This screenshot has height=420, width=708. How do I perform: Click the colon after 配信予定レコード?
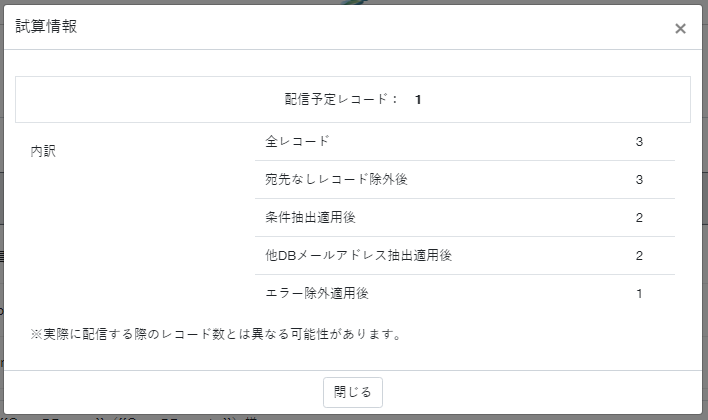(395, 99)
